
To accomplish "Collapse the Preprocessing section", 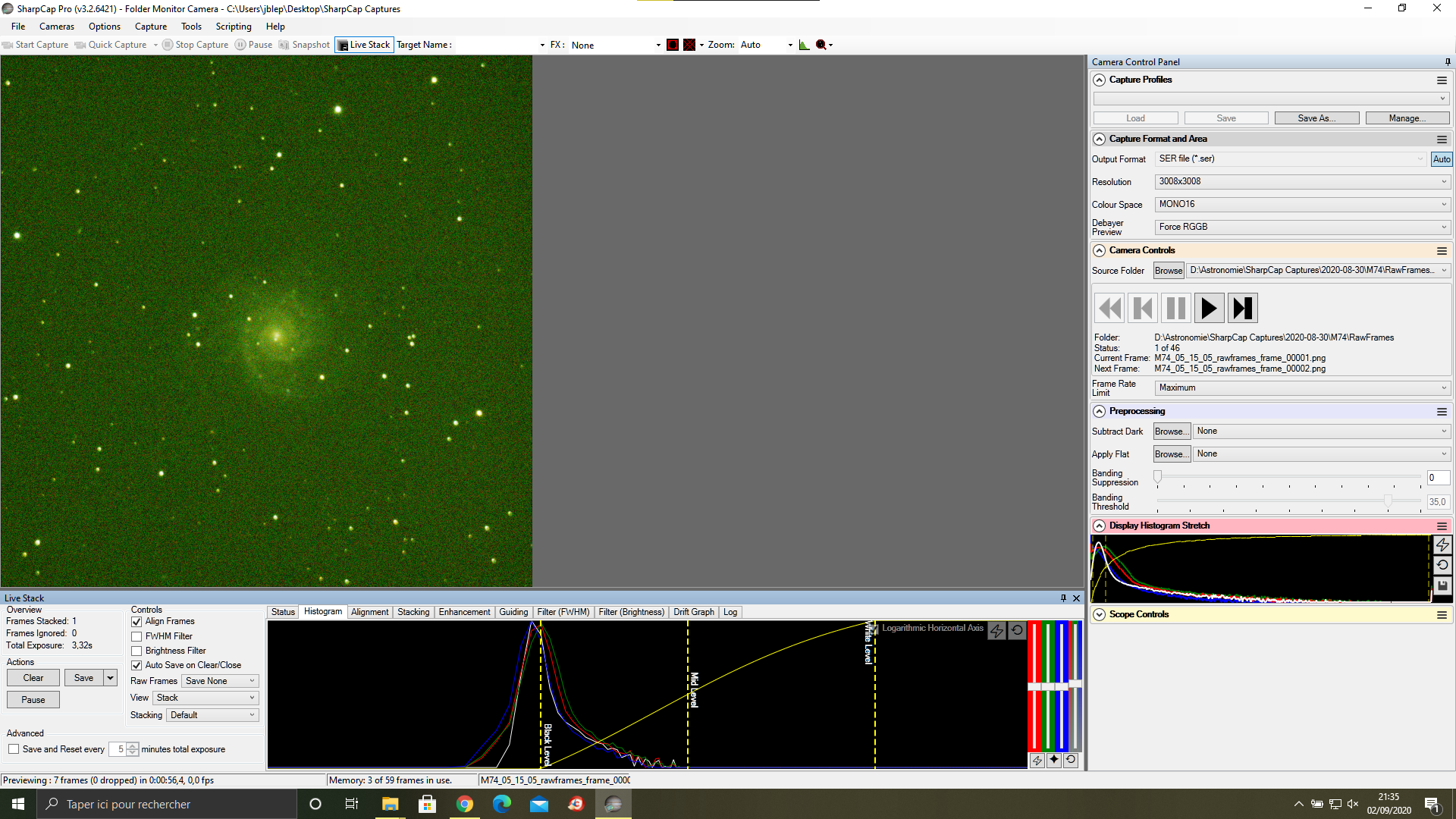I will (1099, 411).
